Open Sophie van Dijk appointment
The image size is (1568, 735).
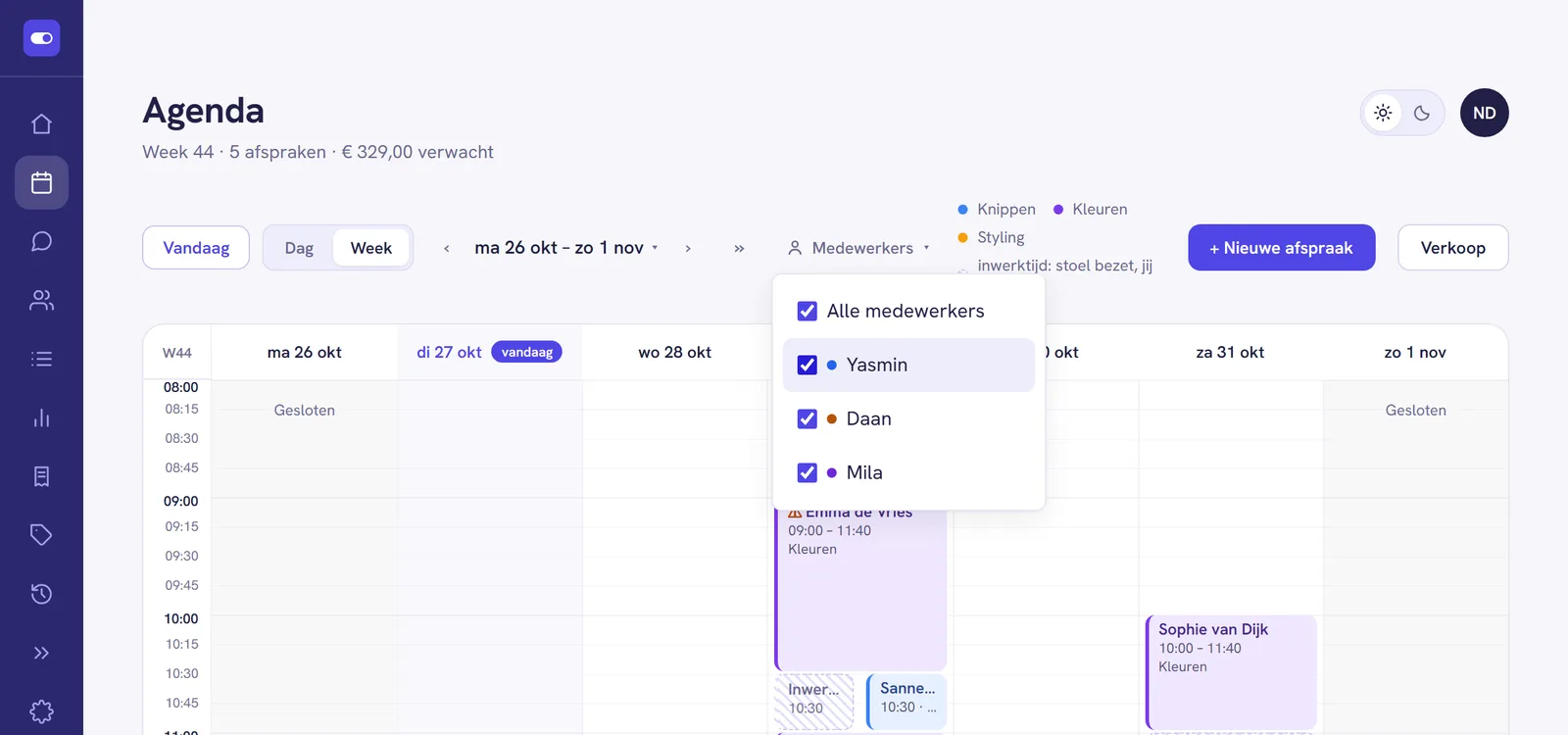pos(1231,672)
